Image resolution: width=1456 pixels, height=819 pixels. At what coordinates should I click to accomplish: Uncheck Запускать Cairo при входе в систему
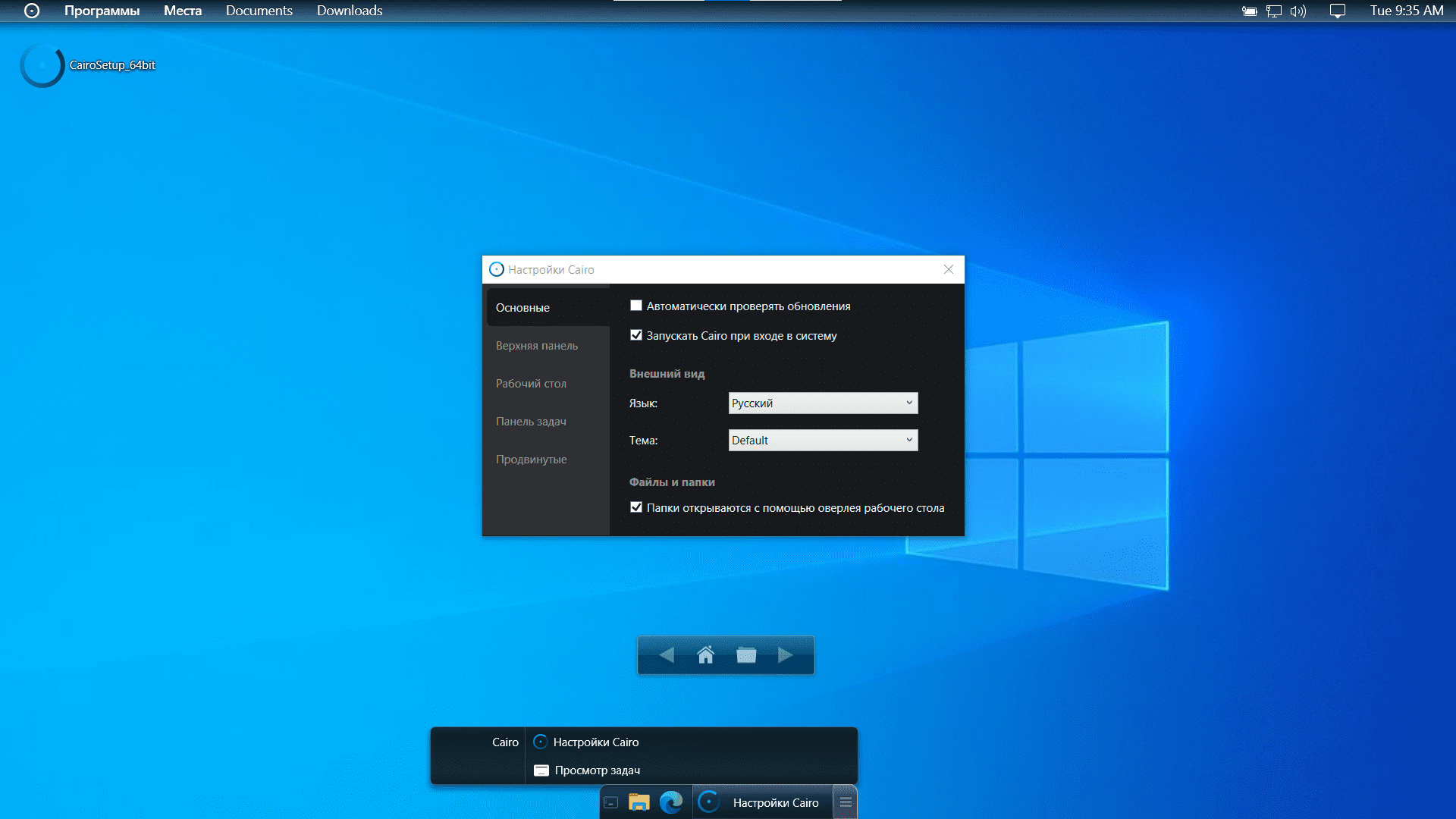(636, 335)
